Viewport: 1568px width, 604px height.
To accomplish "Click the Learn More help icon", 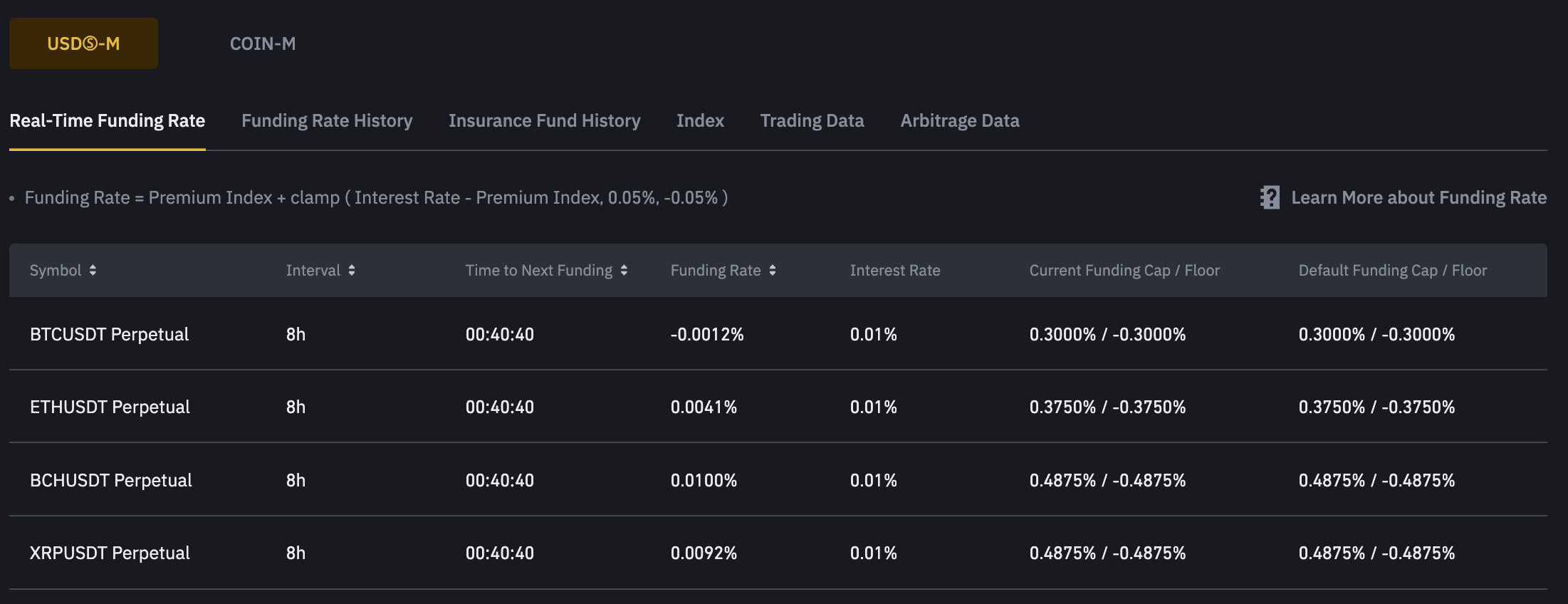I will [1270, 197].
